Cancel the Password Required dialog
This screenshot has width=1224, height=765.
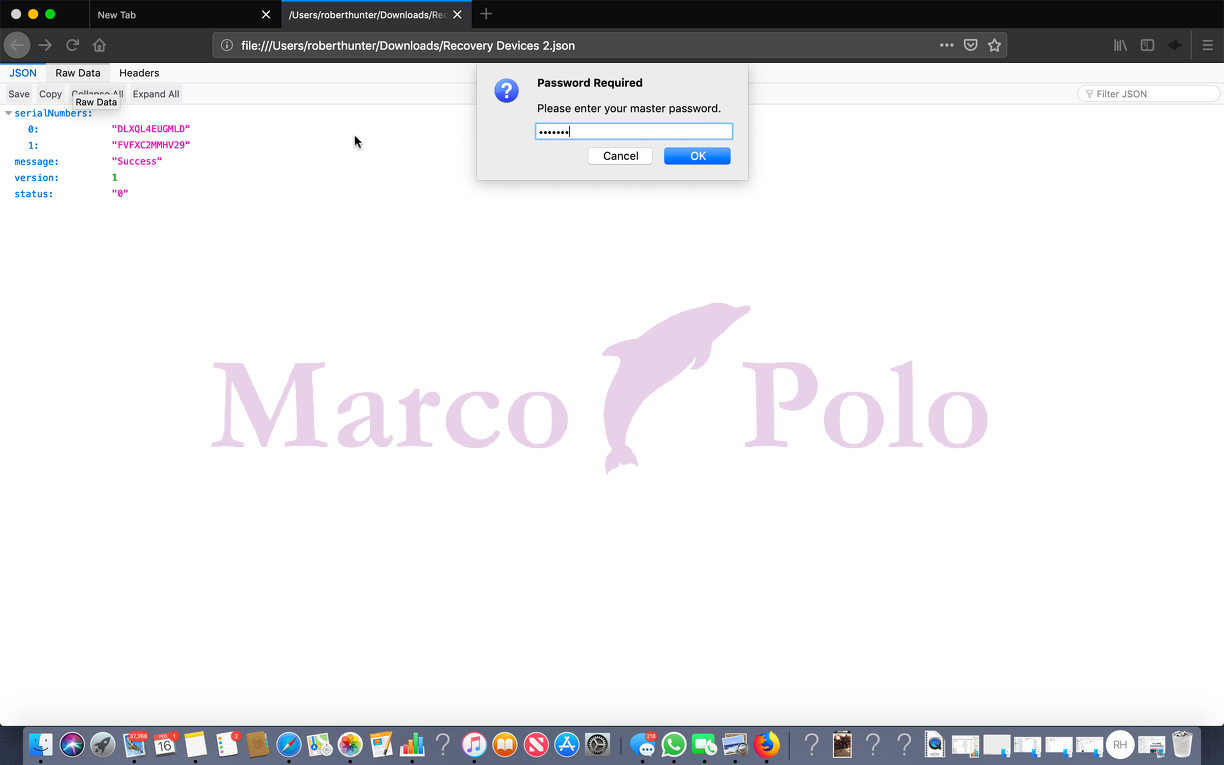620,156
